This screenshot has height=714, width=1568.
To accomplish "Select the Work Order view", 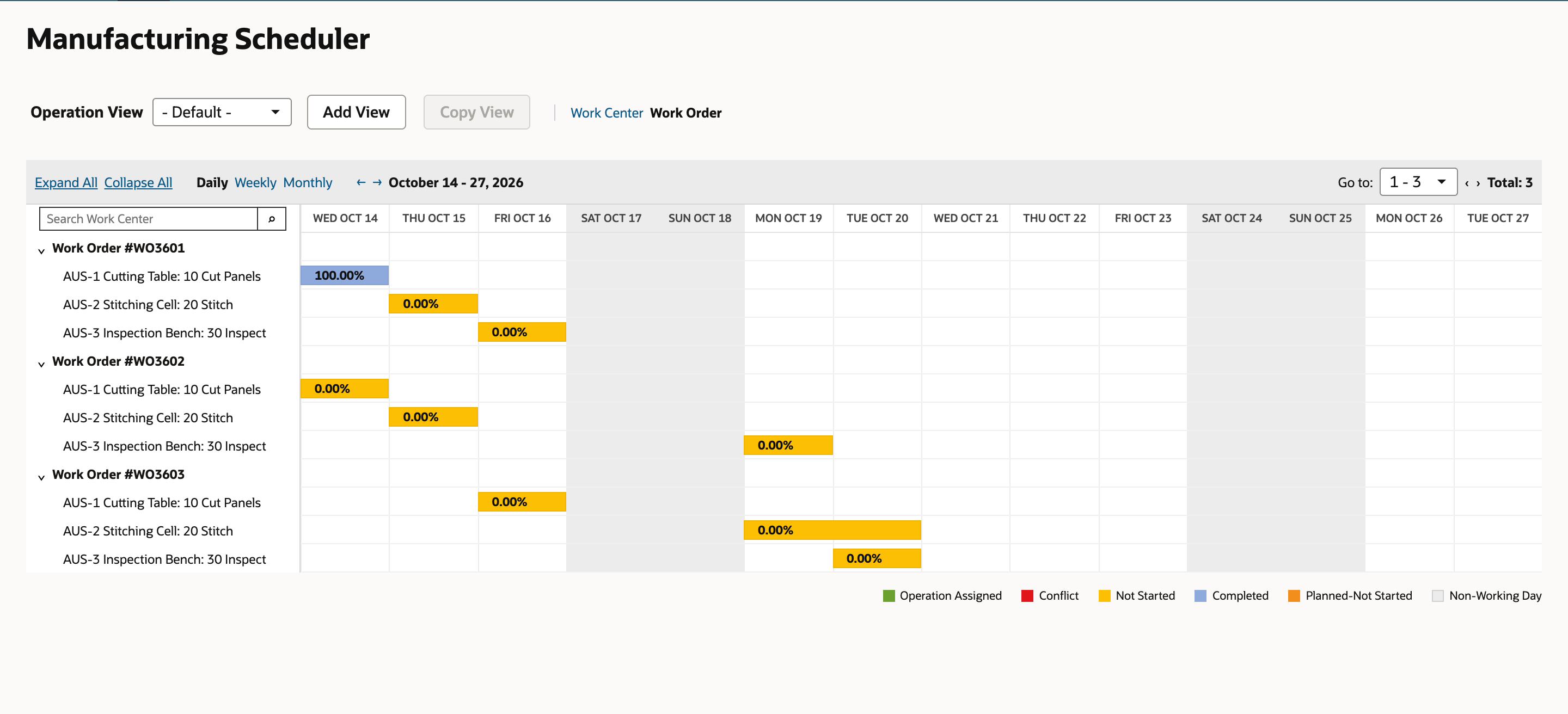I will coord(685,113).
